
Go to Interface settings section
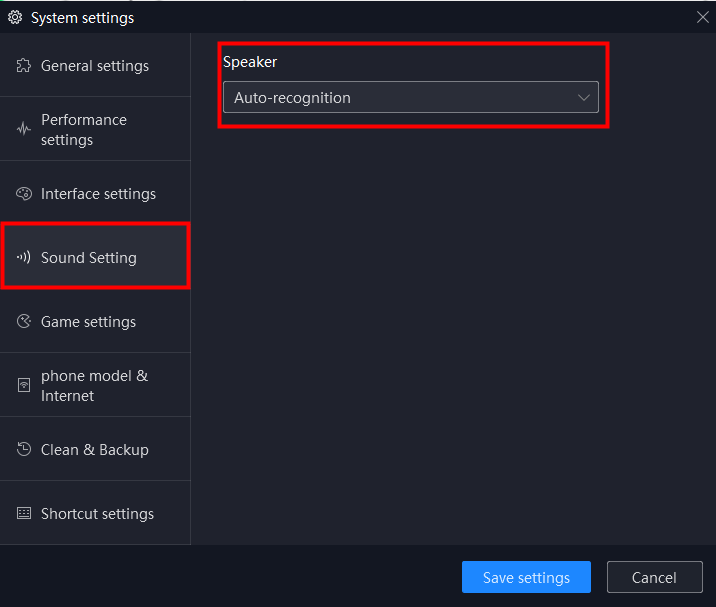coord(95,193)
